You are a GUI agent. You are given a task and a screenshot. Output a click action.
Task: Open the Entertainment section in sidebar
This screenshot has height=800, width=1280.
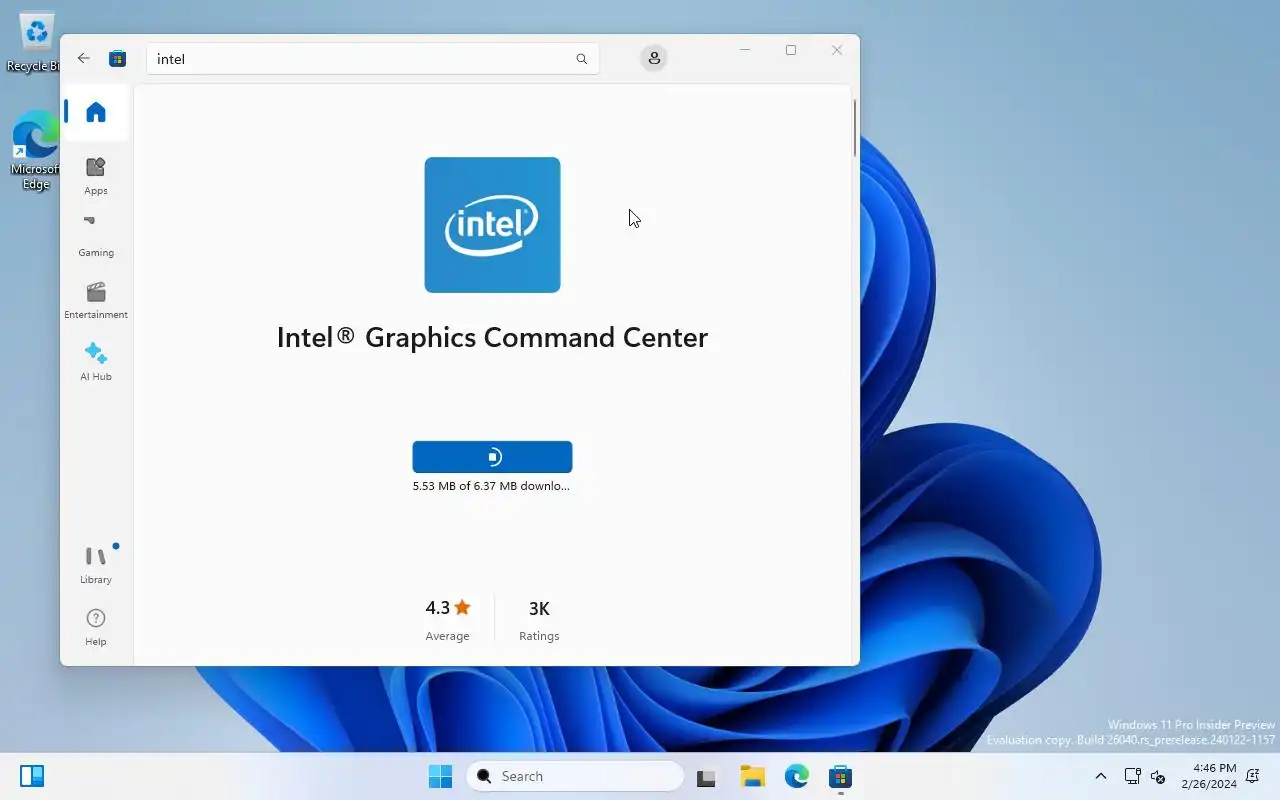click(96, 299)
